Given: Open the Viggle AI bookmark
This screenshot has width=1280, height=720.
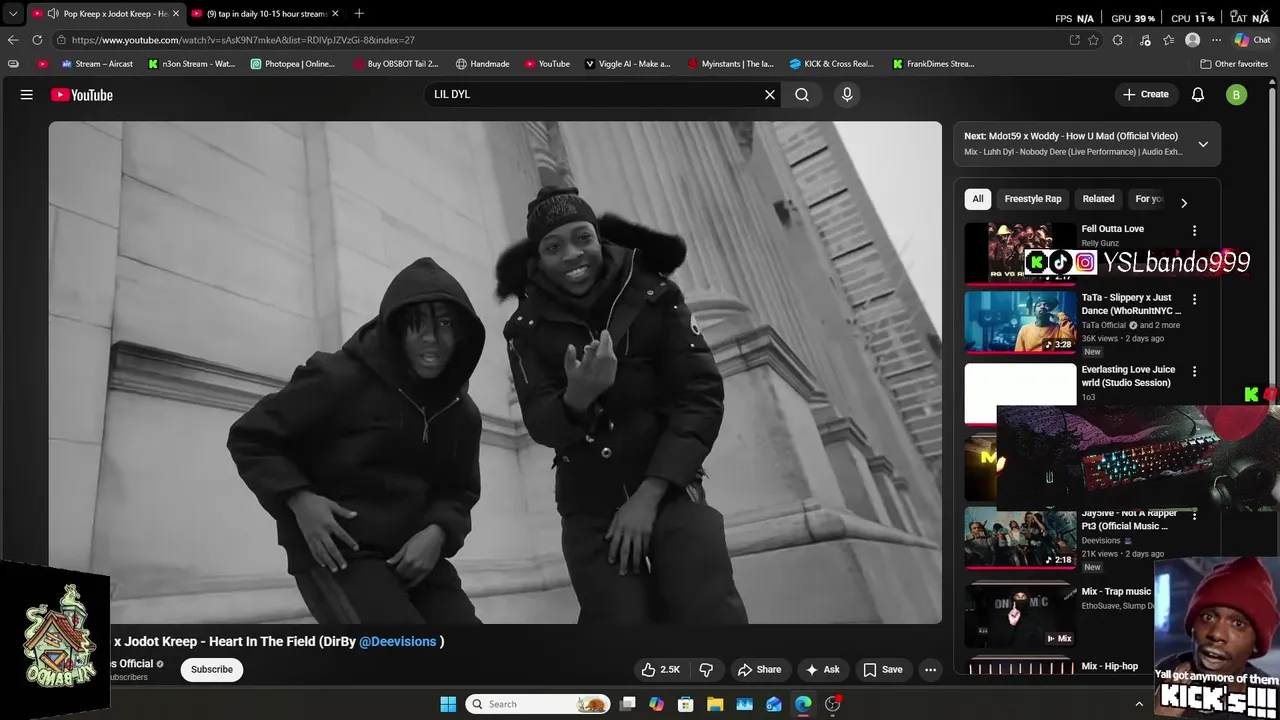Looking at the screenshot, I should 628,64.
